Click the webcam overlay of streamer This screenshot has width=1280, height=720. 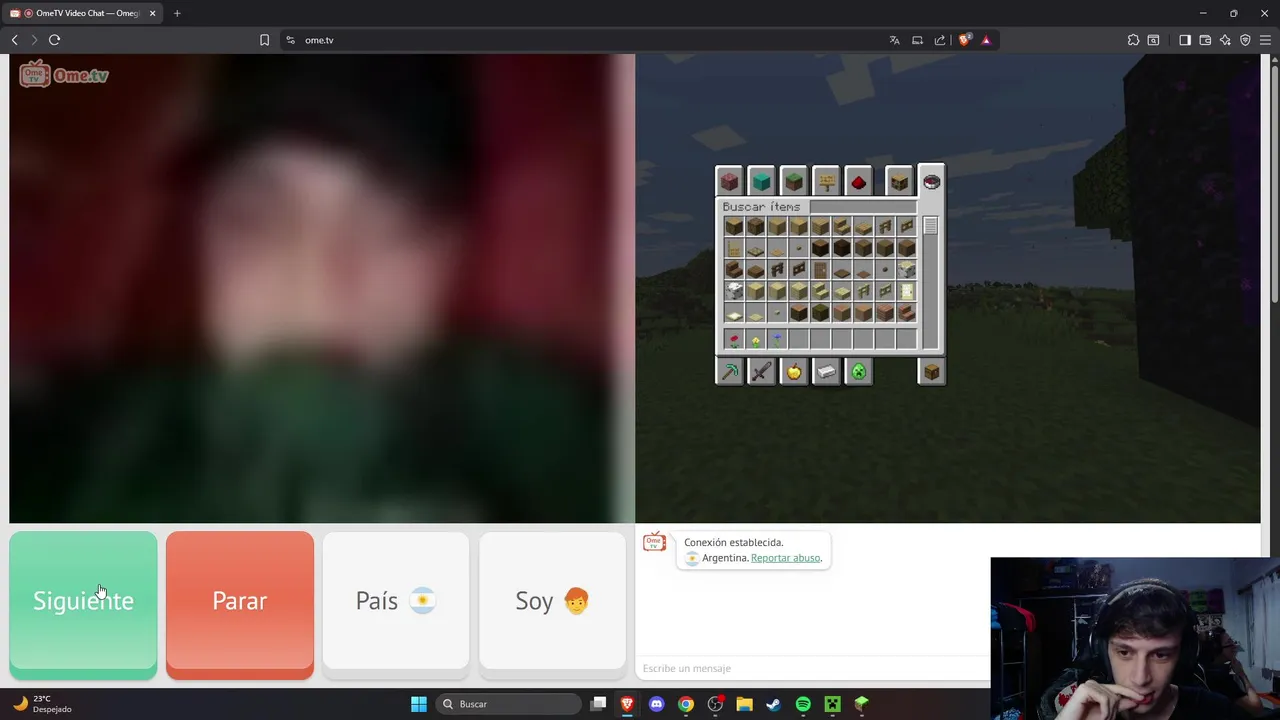click(x=1135, y=639)
